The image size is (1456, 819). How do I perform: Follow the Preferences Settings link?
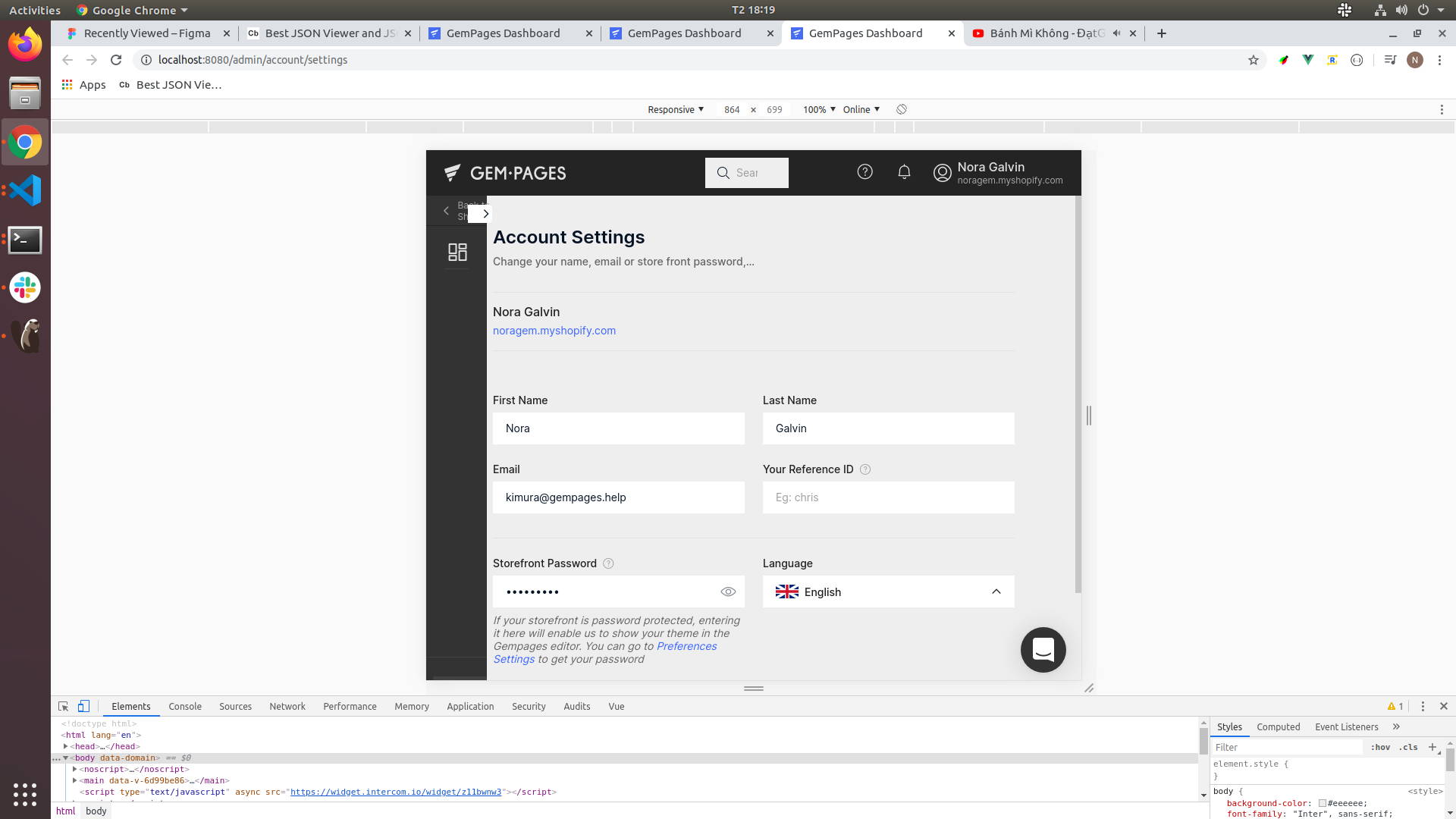click(x=605, y=653)
